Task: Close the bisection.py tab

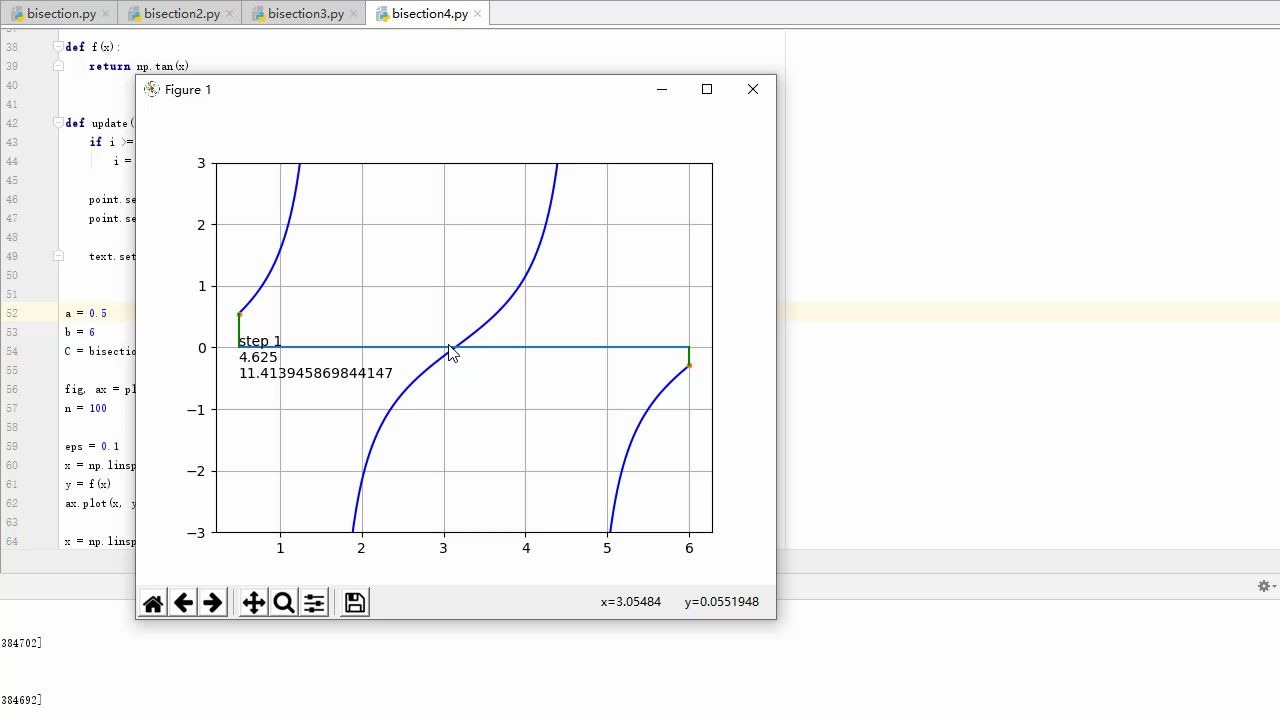Action: click(x=106, y=14)
